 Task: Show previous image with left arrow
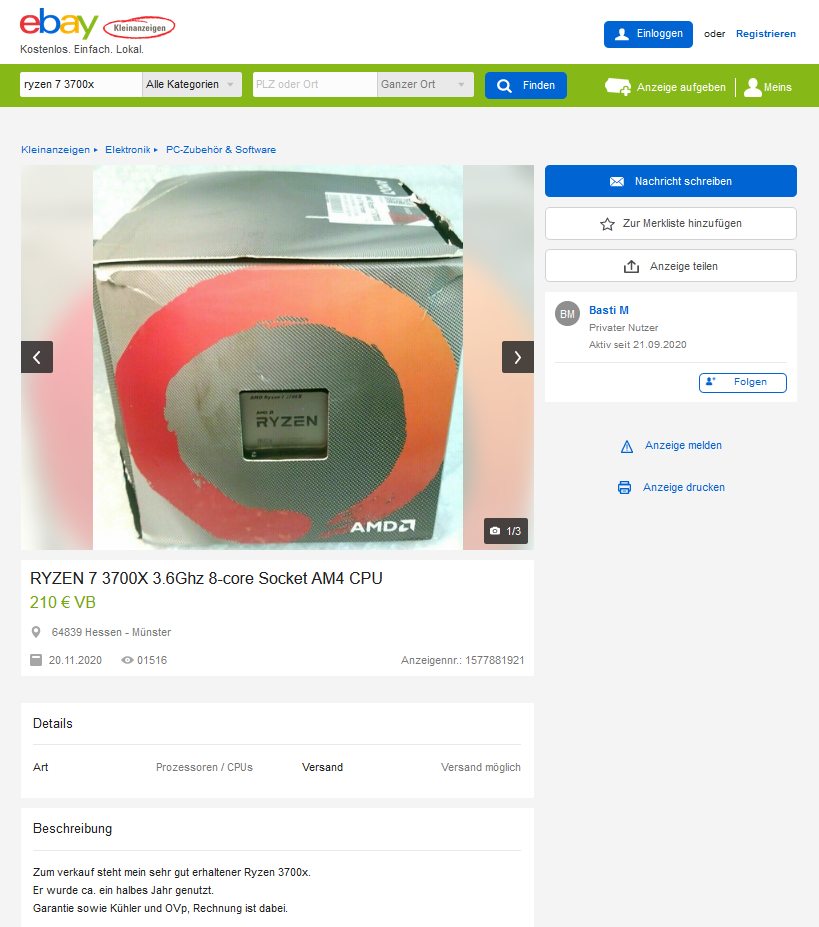click(37, 357)
